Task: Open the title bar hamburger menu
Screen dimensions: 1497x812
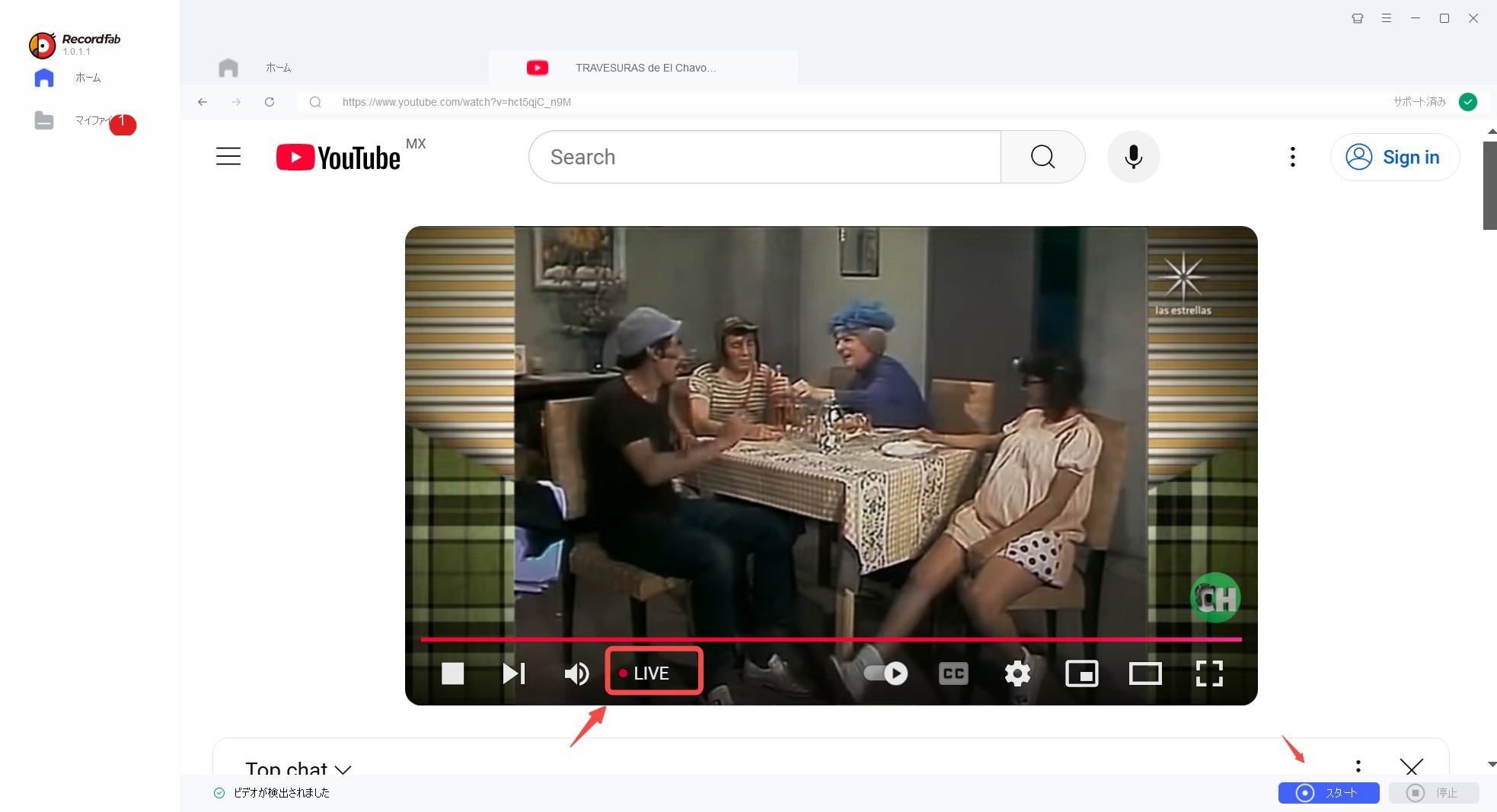Action: [1387, 18]
